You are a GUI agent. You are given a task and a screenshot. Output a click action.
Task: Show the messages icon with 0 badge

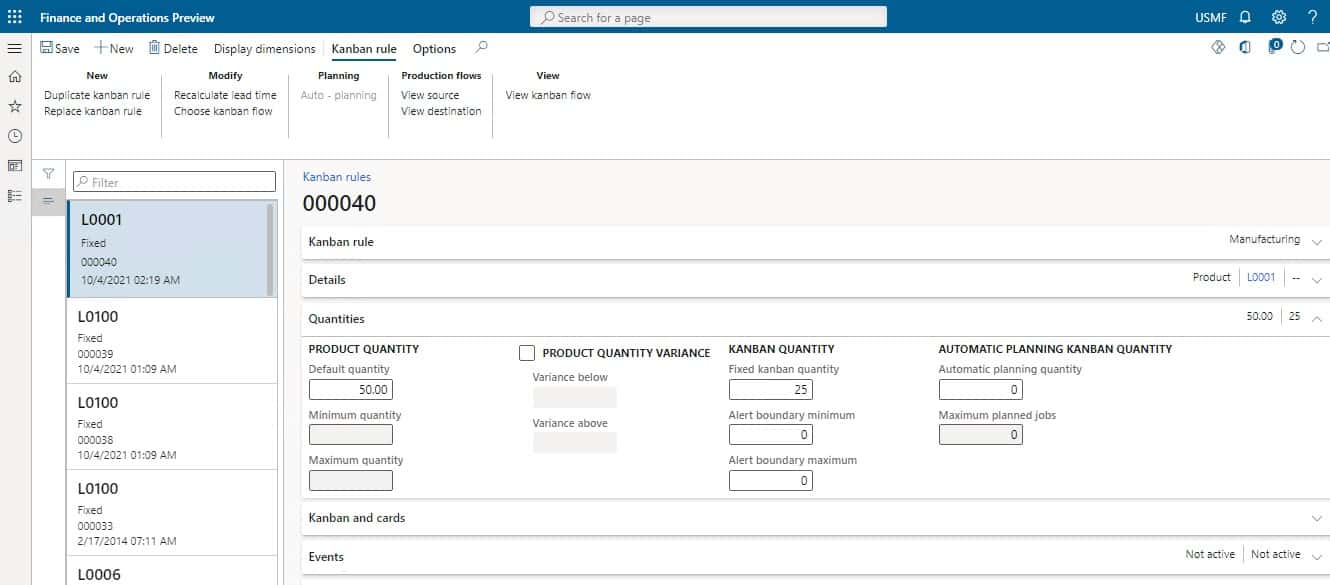[x=1274, y=46]
